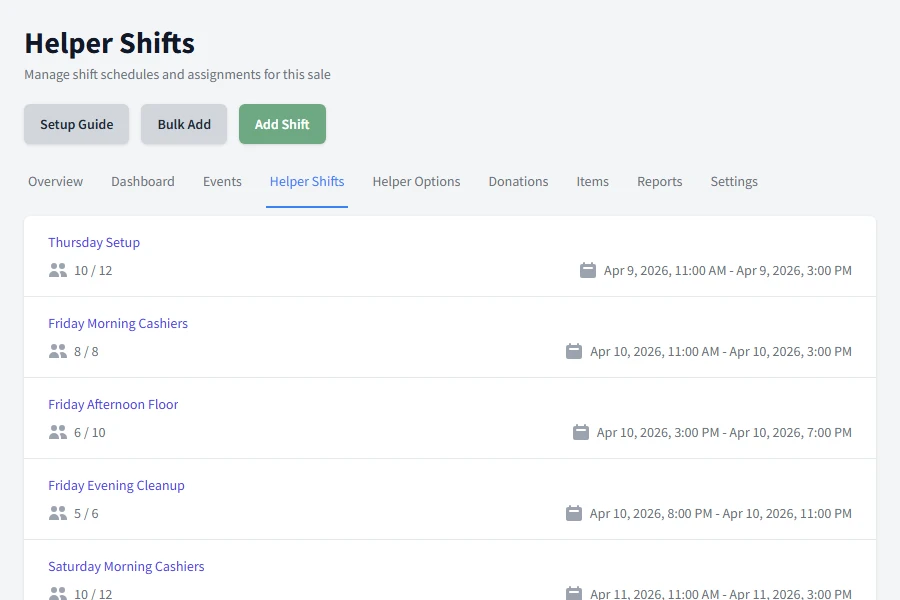Click the 'Manage shift schedules' subtitle text
This screenshot has height=600, width=900.
(177, 75)
